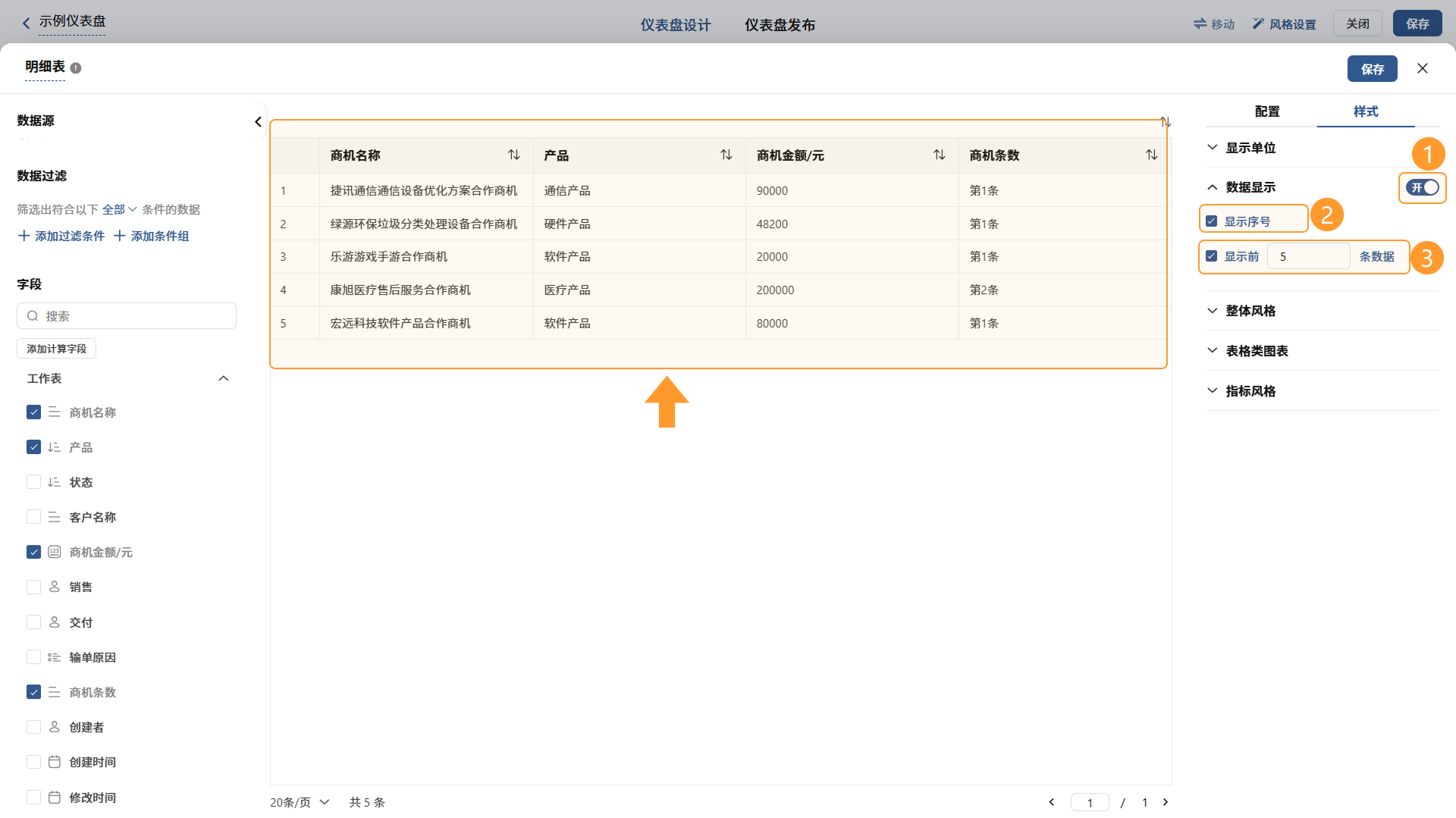The image size is (1456, 818).
Task: Click the person icon beside 销售 field
Action: tap(55, 587)
